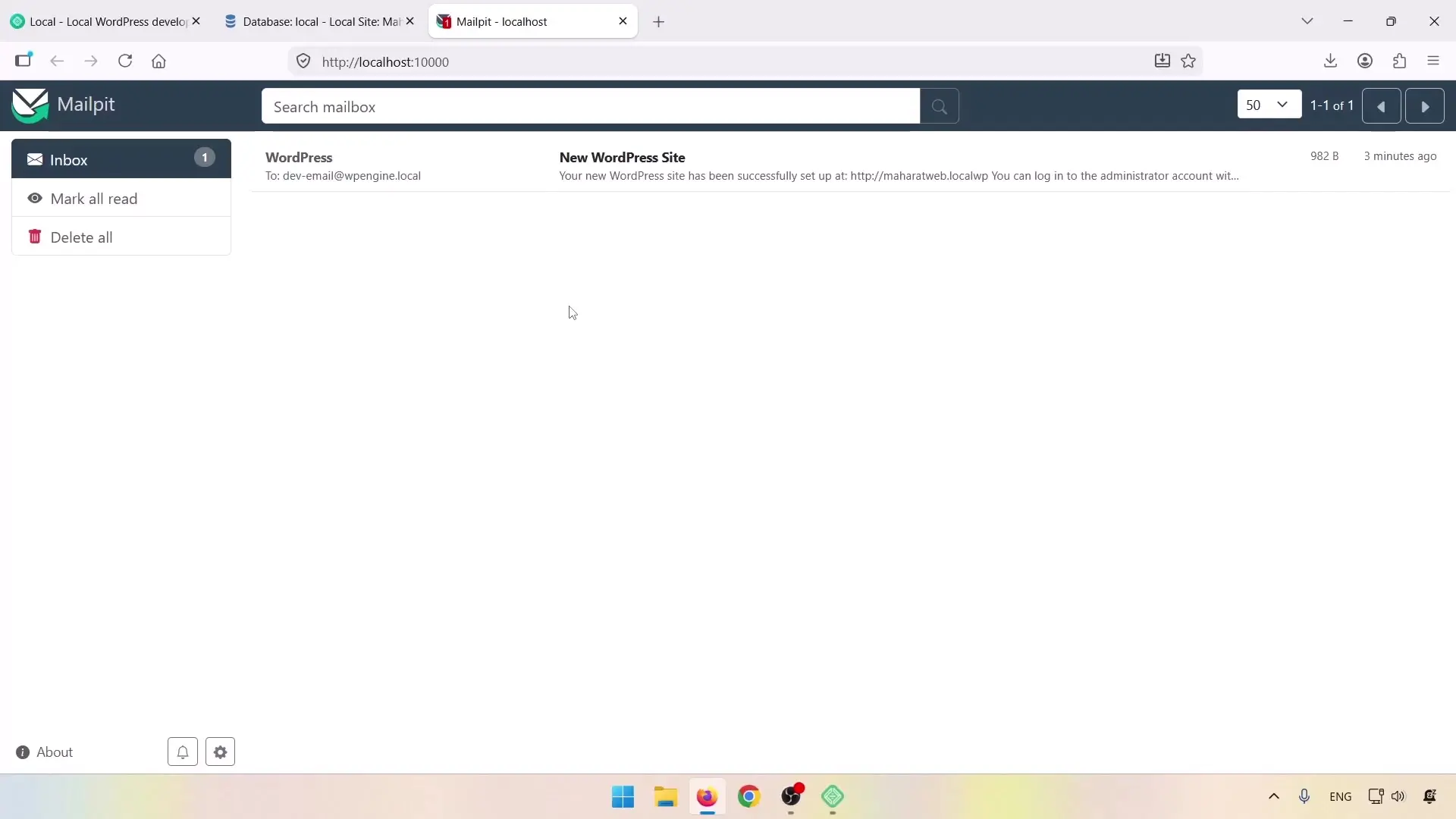This screenshot has height=819, width=1456.
Task: Close the Local WordPress tab
Action: point(196,21)
